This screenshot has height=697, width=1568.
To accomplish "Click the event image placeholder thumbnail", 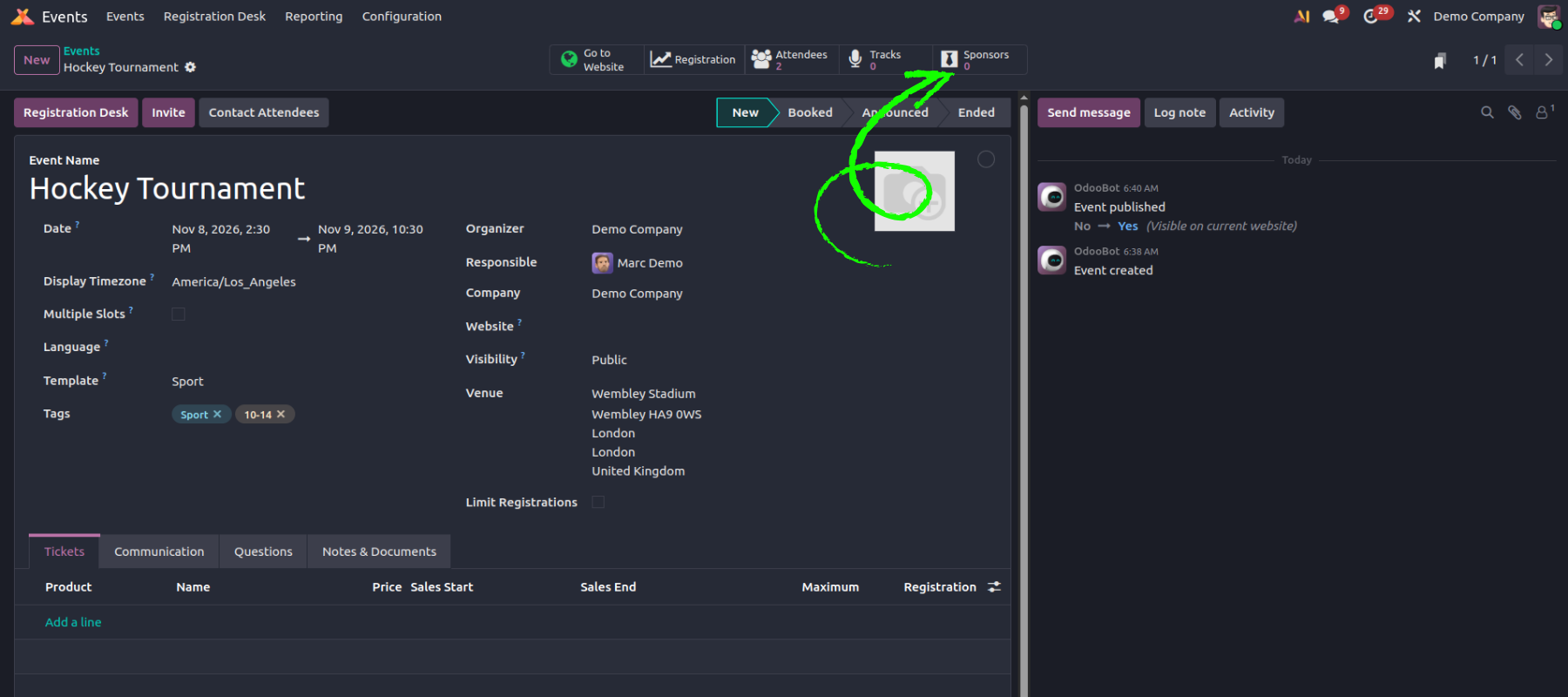I will [914, 191].
